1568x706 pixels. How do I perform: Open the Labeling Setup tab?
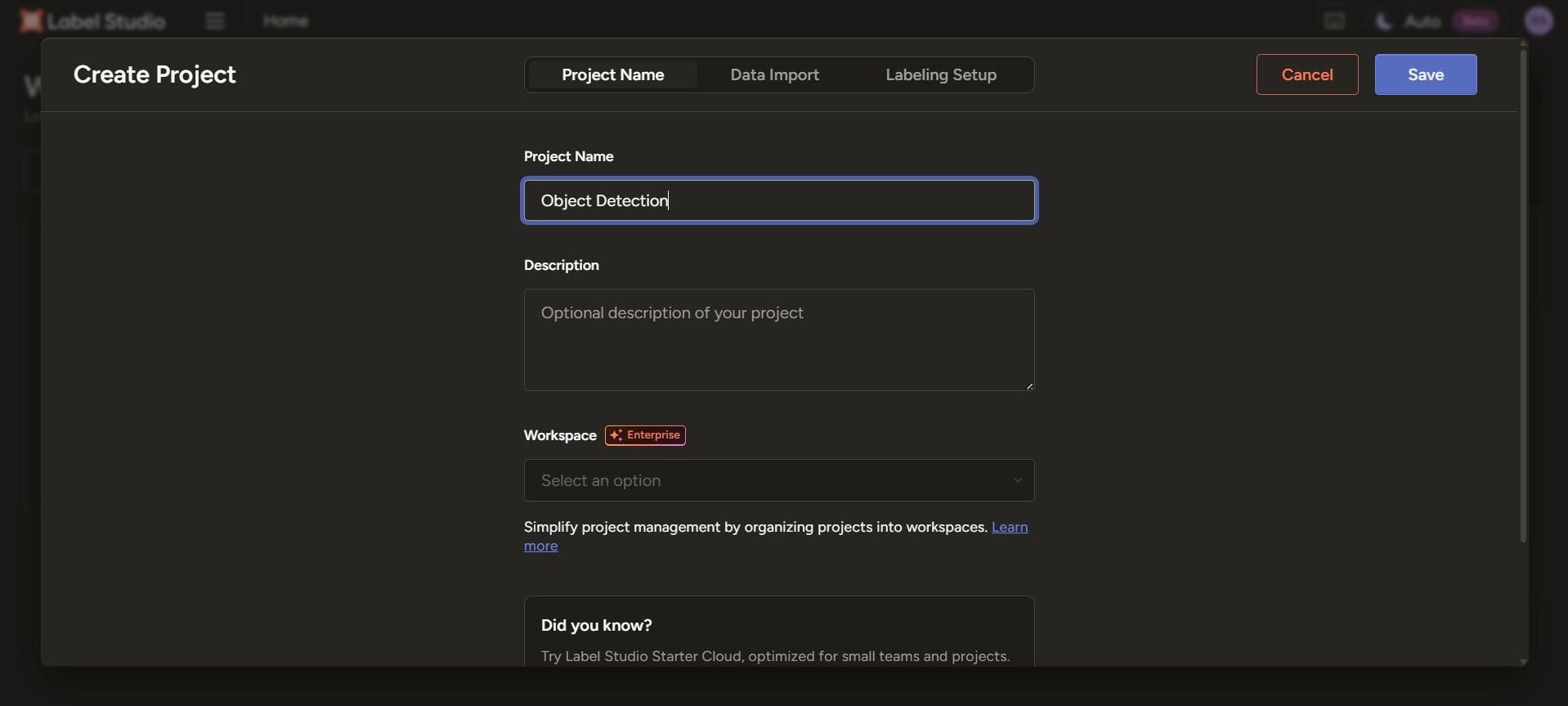pos(941,74)
